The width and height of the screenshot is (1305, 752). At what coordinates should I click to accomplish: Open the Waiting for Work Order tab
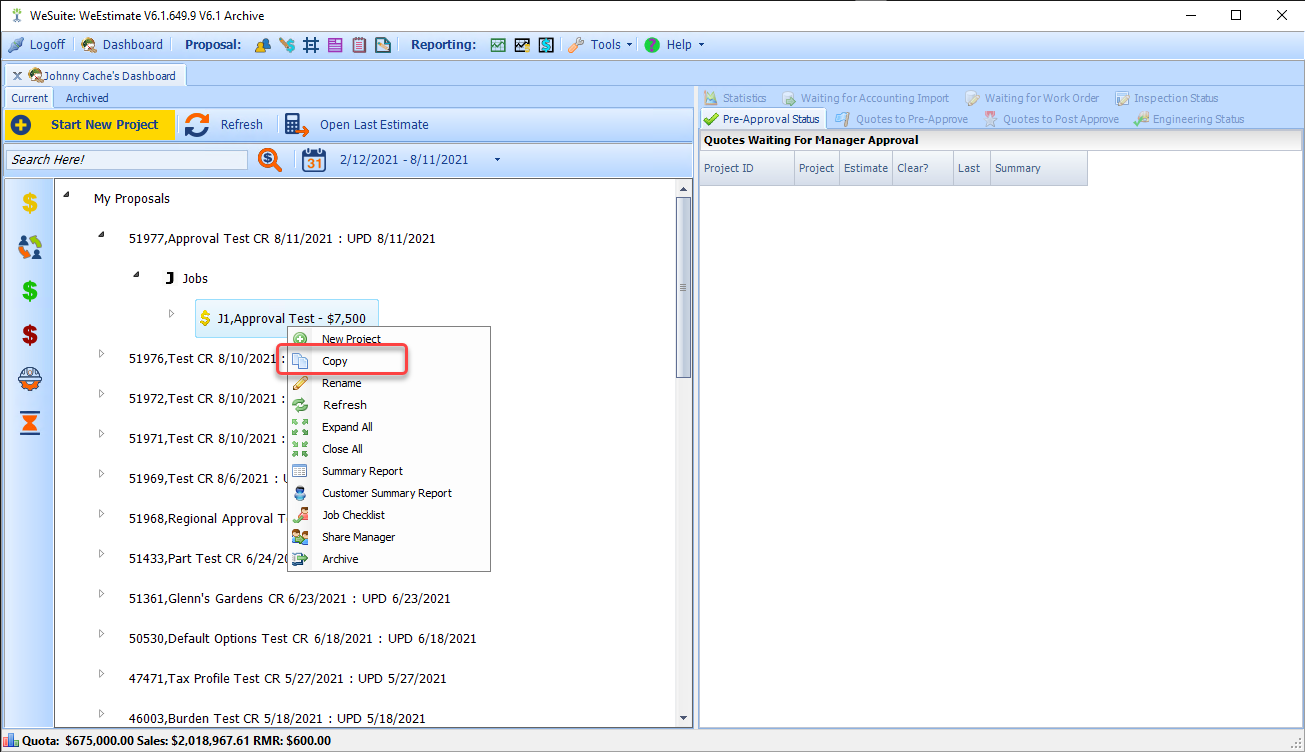pos(1032,98)
